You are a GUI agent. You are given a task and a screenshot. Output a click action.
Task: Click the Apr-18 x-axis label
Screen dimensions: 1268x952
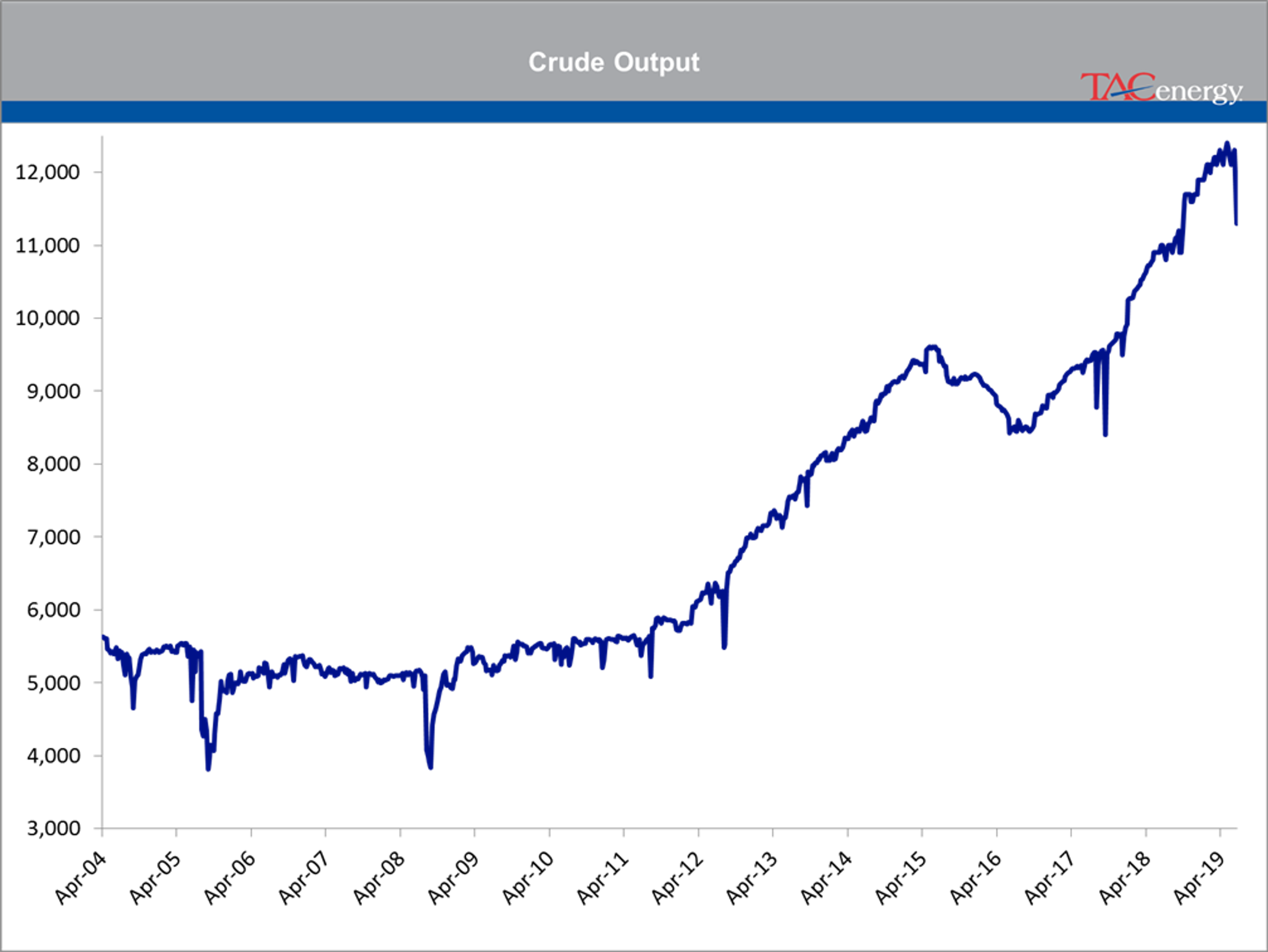tap(1124, 878)
